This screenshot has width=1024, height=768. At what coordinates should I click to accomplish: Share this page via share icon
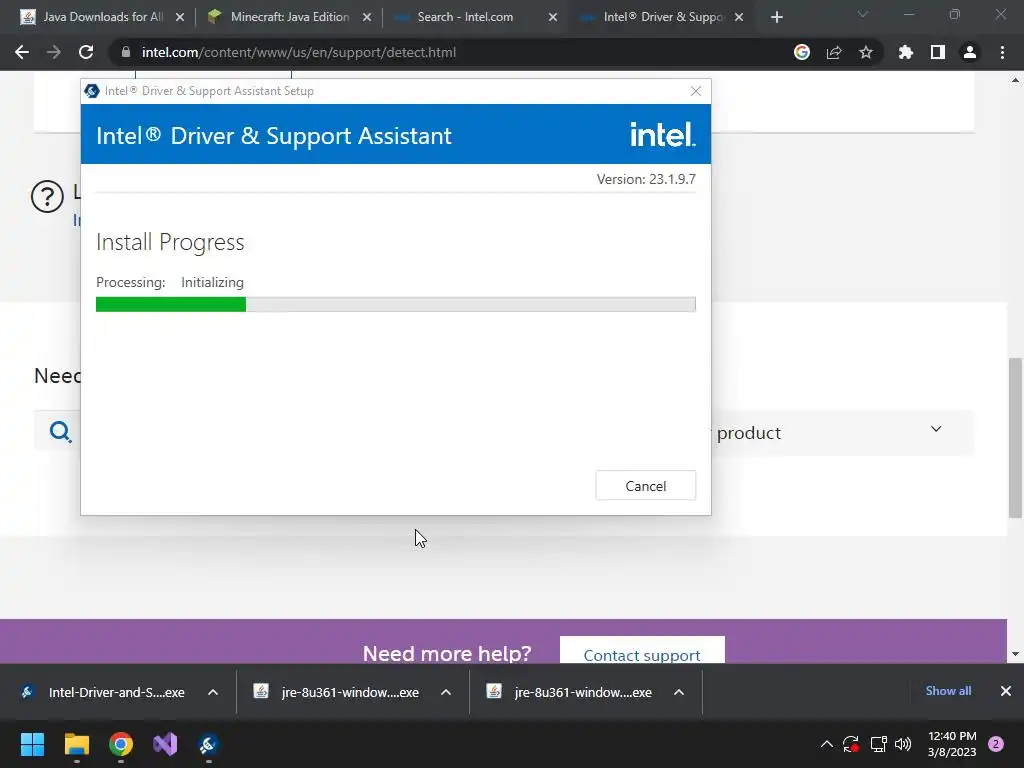click(x=834, y=52)
